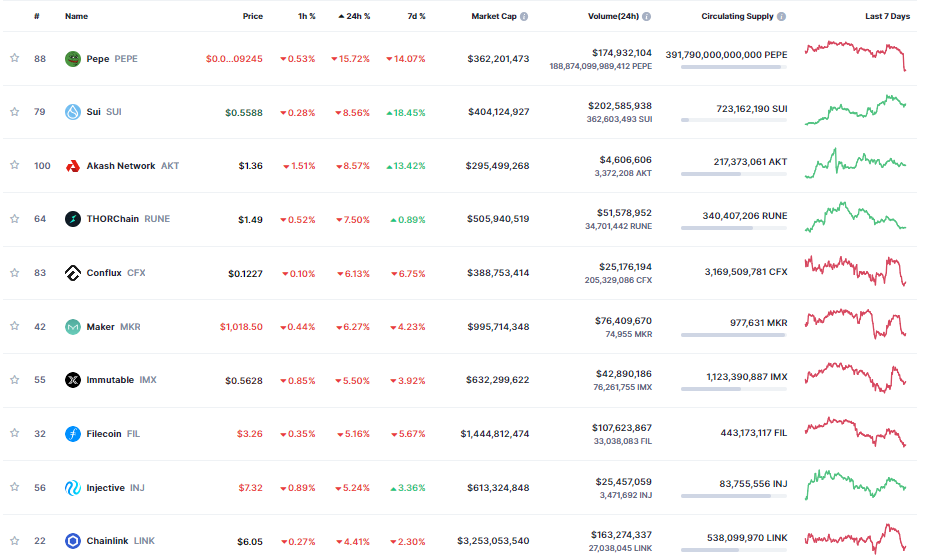Click the Injective swirl logo
This screenshot has height=560, width=938.
[73, 488]
